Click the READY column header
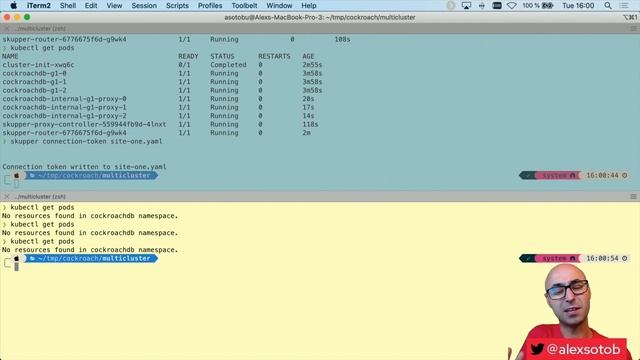The image size is (640, 360). (x=188, y=56)
